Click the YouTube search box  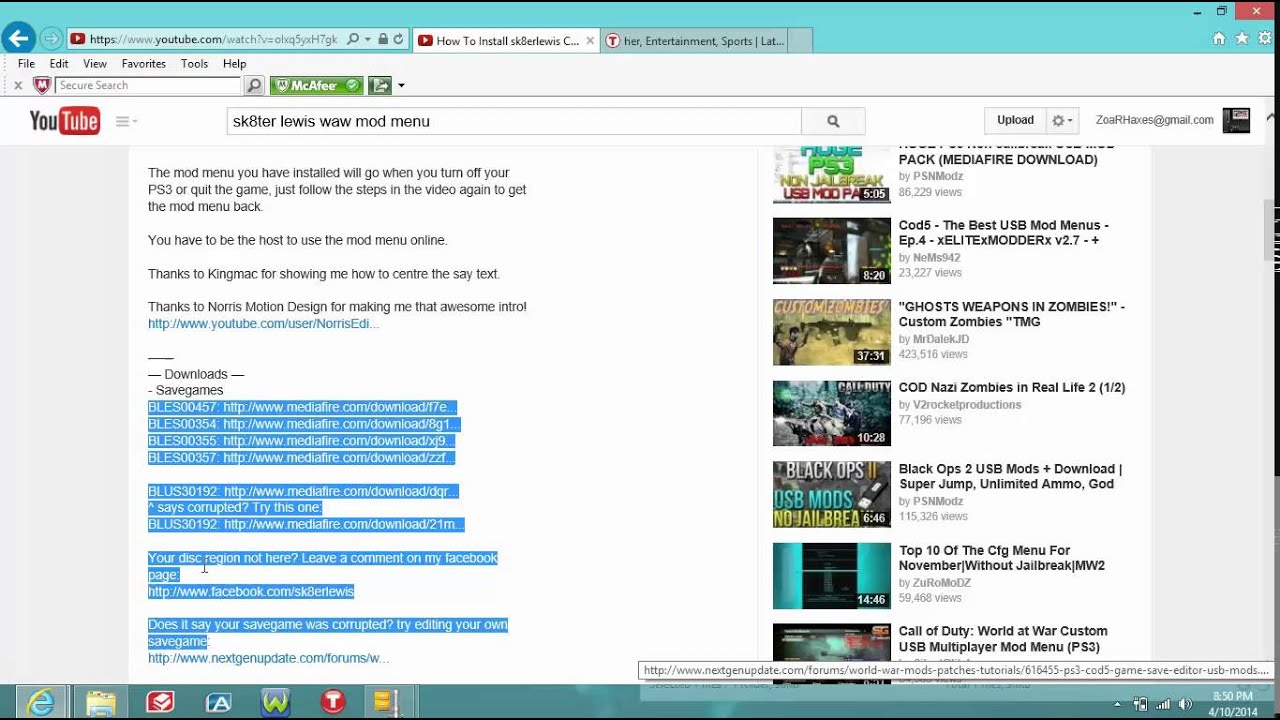514,121
